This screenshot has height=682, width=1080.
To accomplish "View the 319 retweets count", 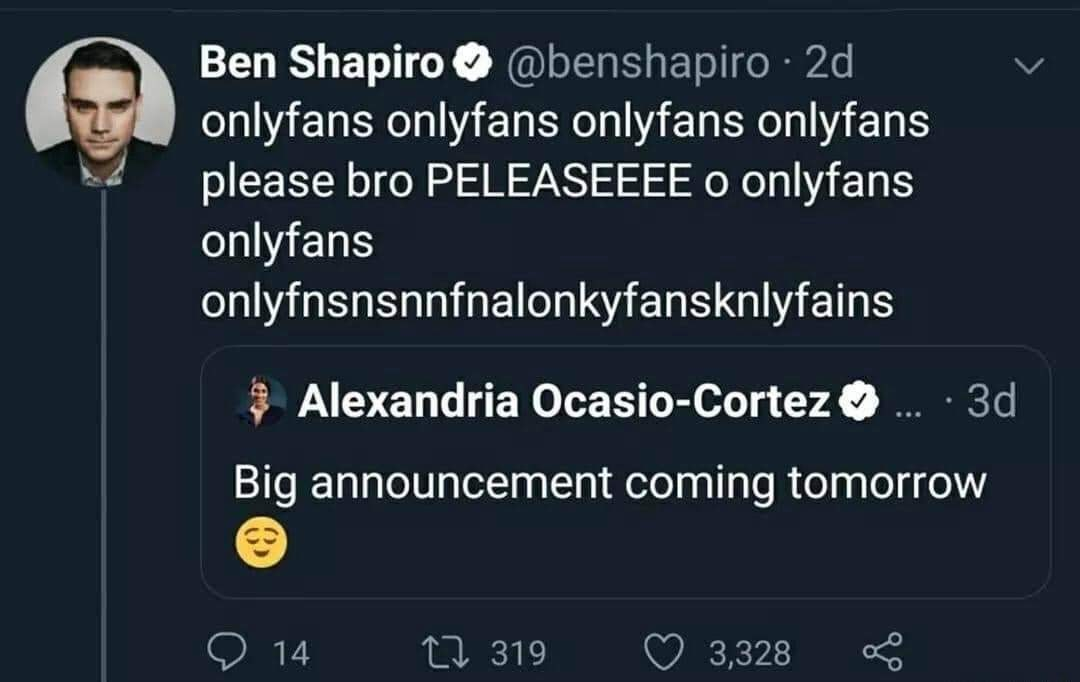I will 518,654.
